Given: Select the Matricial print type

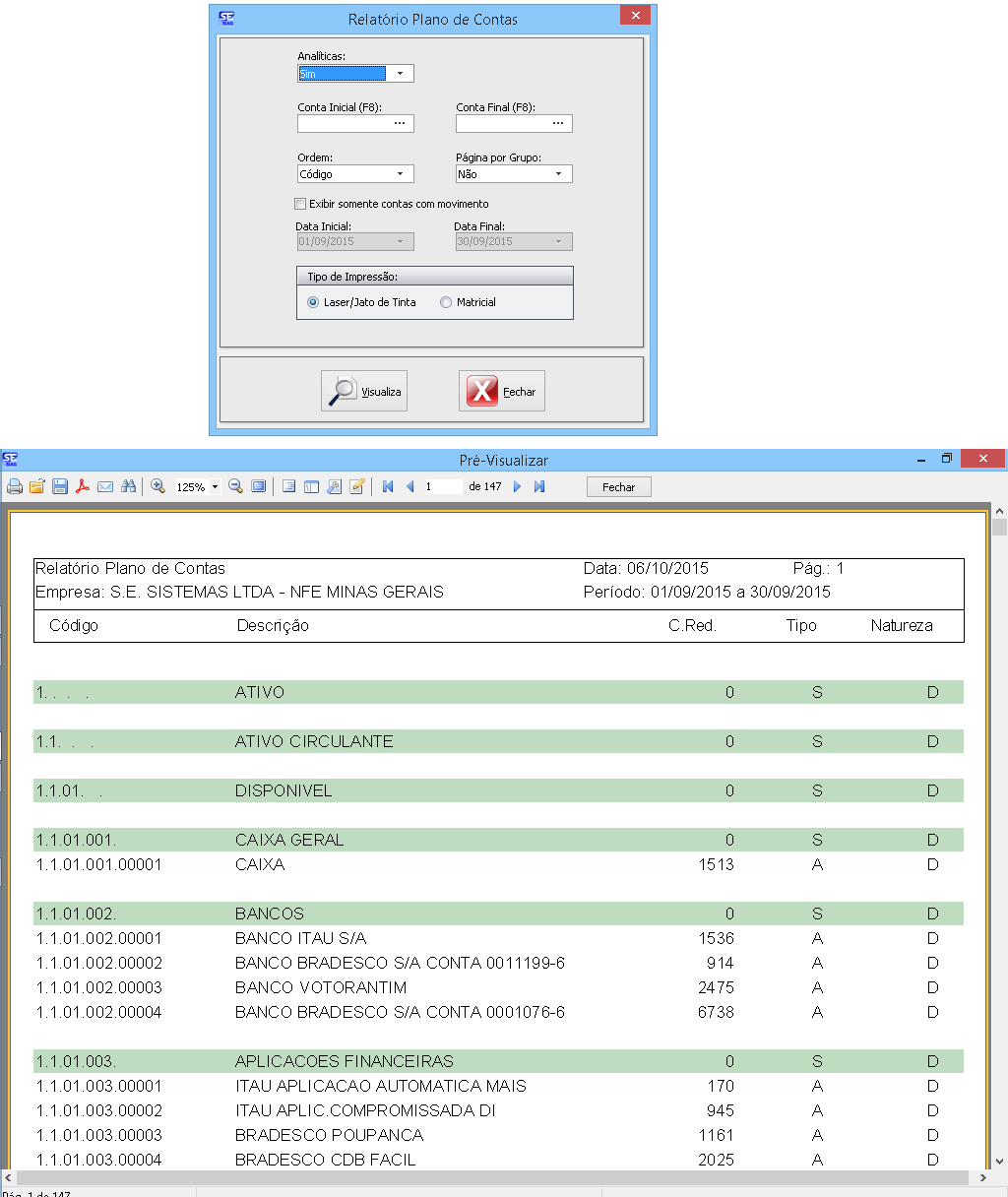Looking at the screenshot, I should (x=447, y=302).
